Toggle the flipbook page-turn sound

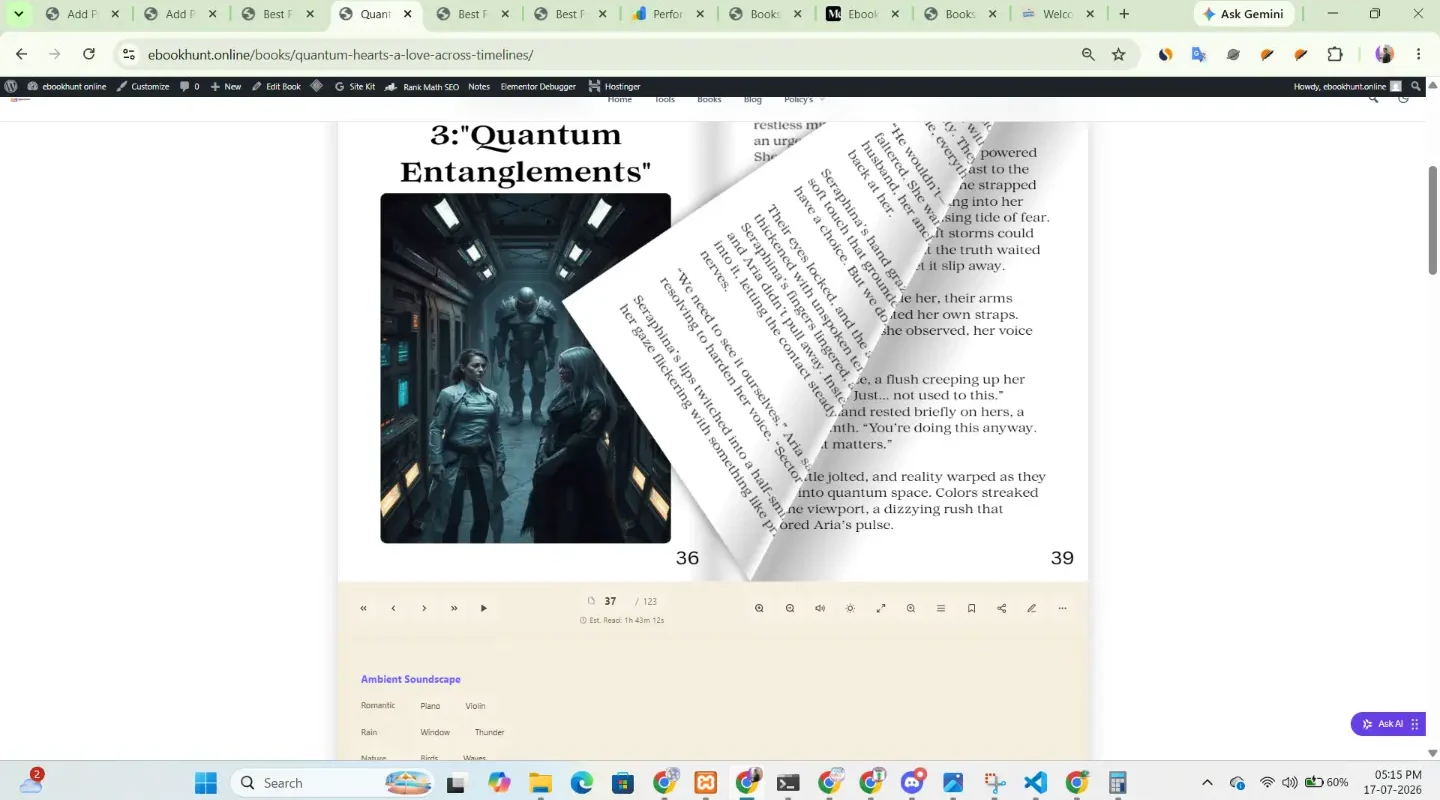pos(820,608)
